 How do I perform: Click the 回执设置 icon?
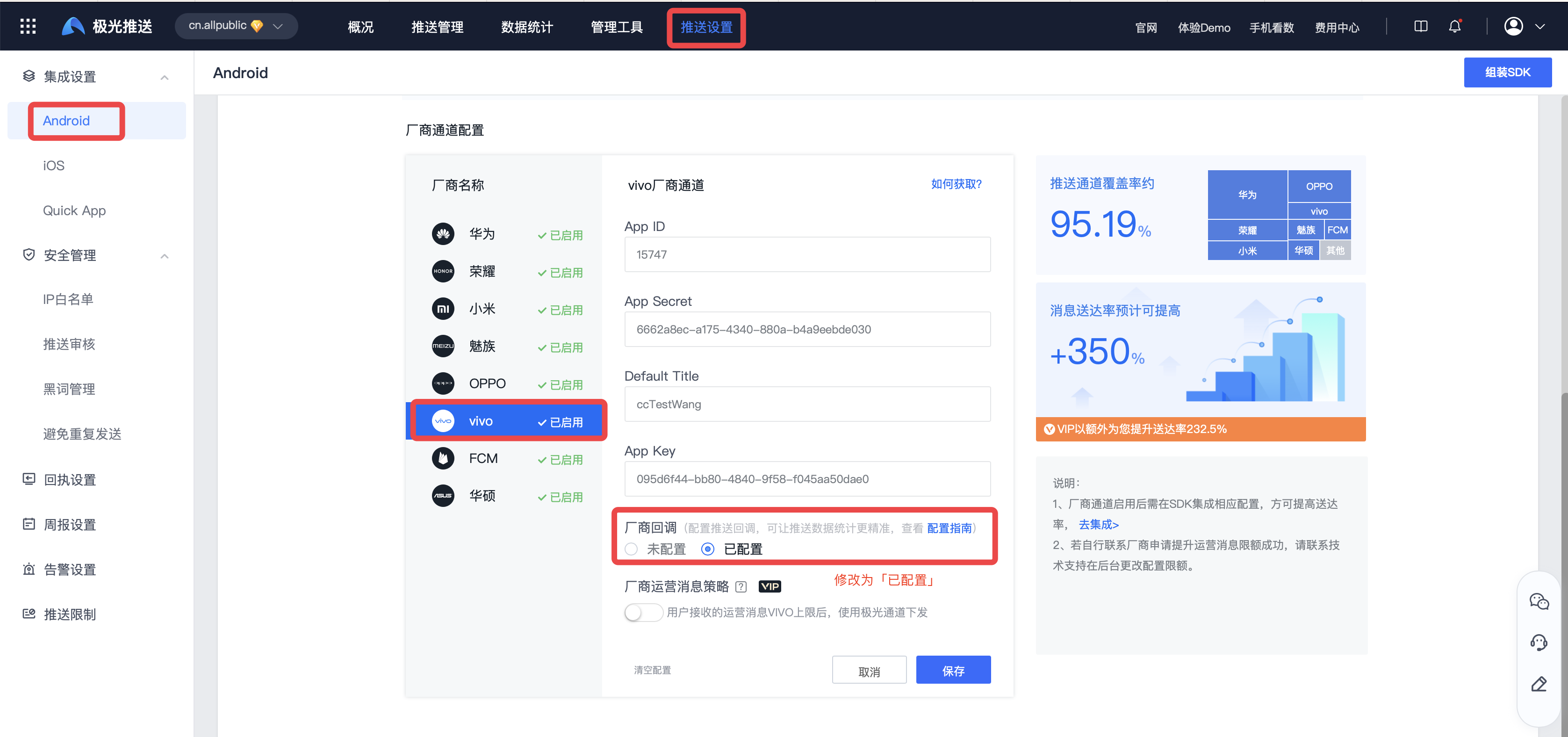click(29, 479)
